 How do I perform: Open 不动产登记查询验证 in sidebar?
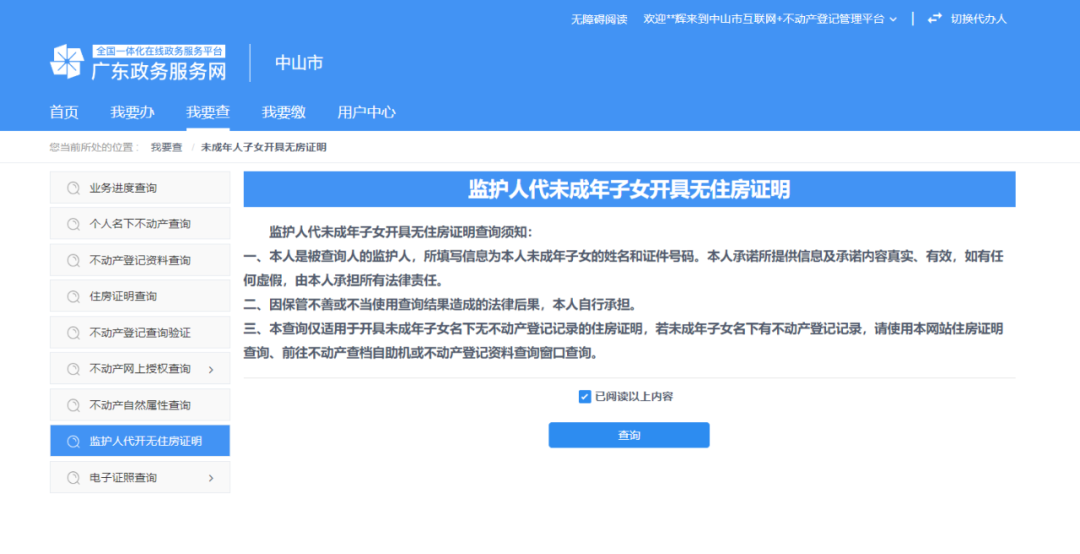[x=140, y=332]
